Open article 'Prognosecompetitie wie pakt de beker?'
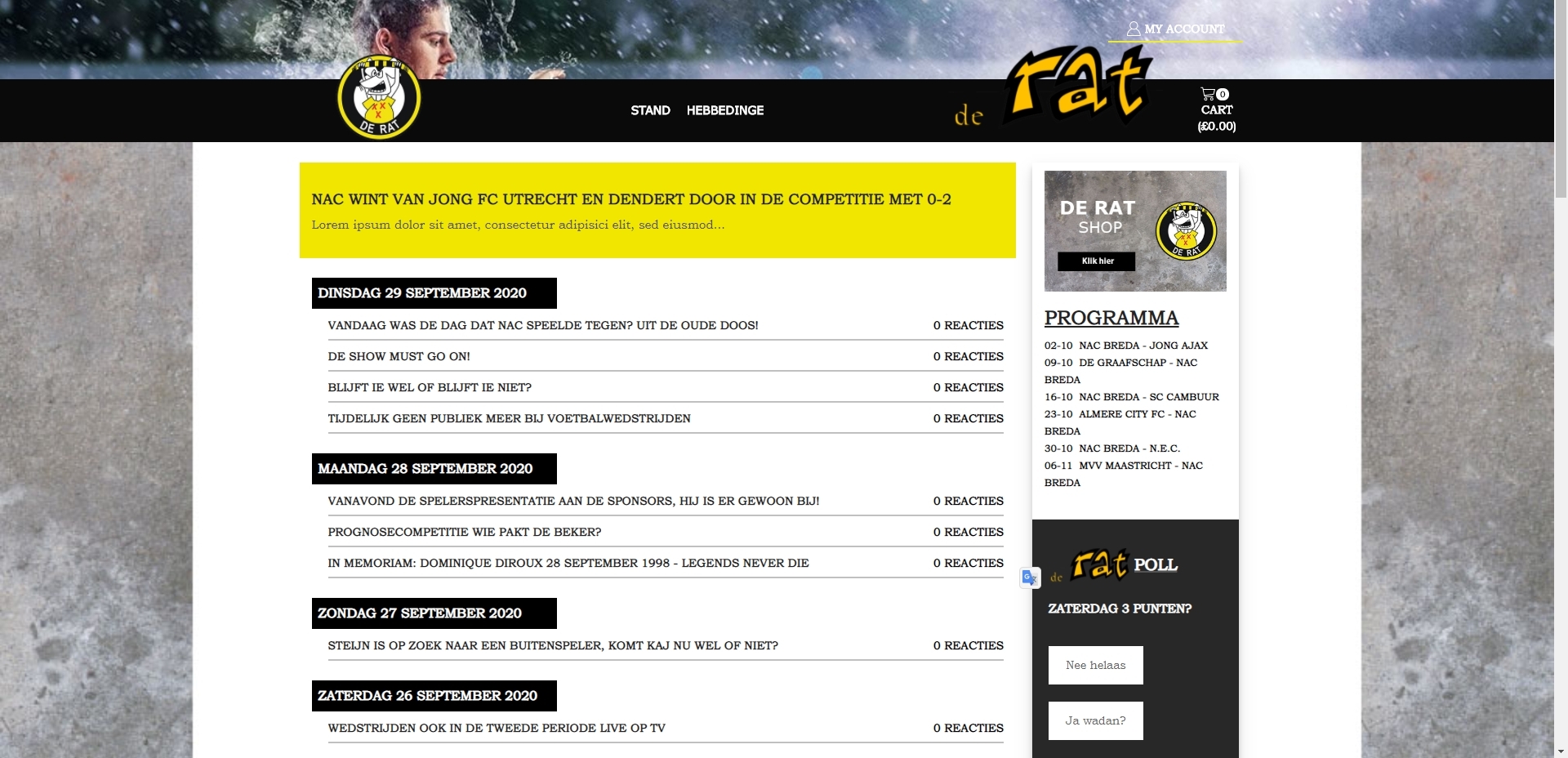 click(x=464, y=532)
